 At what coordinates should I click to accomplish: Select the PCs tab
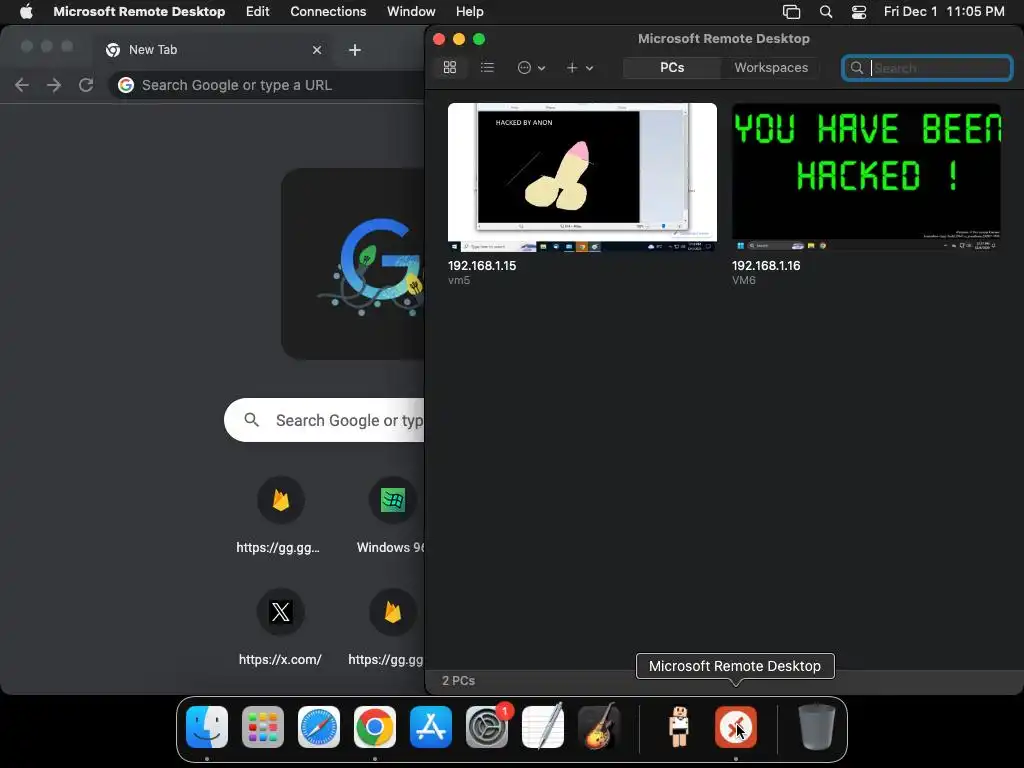point(672,67)
